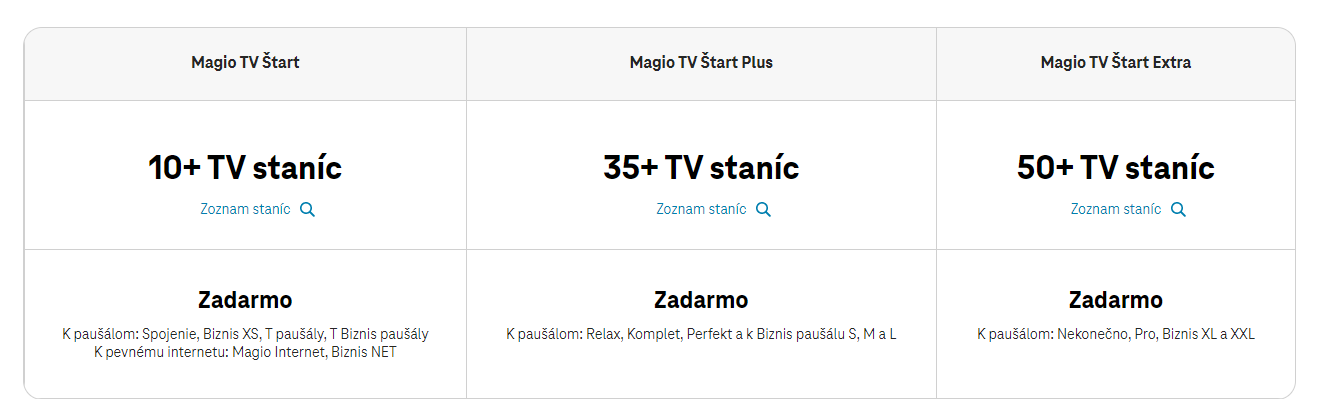Click the line listing Nekonečno, Pro paušály

[1116, 334]
